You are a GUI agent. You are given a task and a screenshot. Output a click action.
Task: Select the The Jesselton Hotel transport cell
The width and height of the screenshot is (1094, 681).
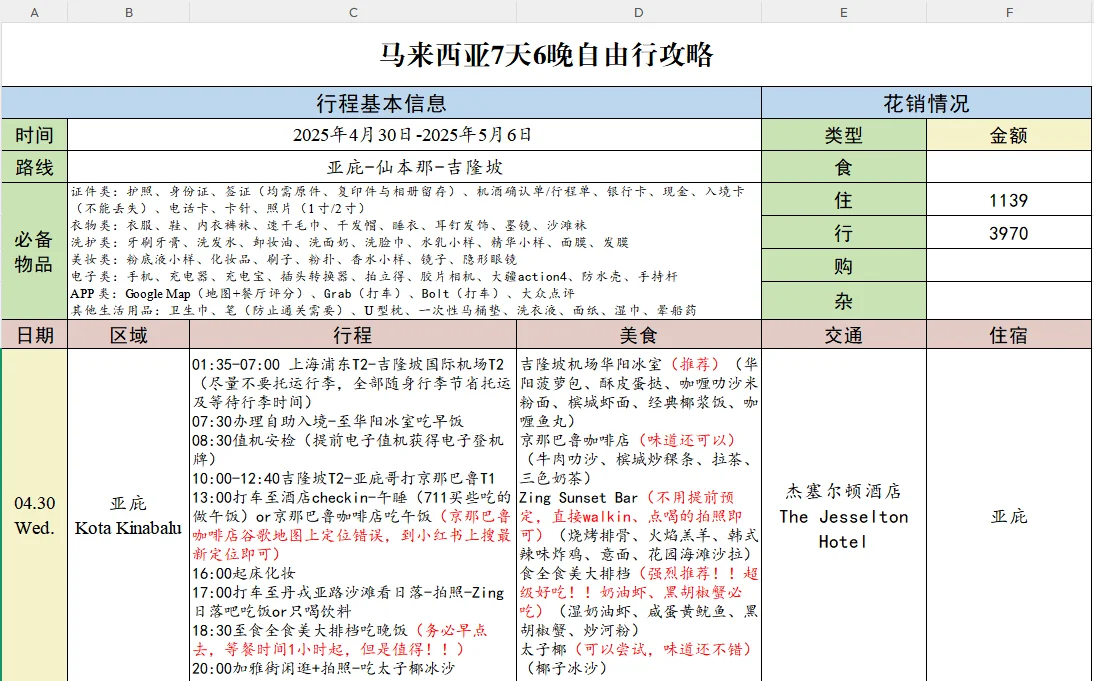click(845, 516)
